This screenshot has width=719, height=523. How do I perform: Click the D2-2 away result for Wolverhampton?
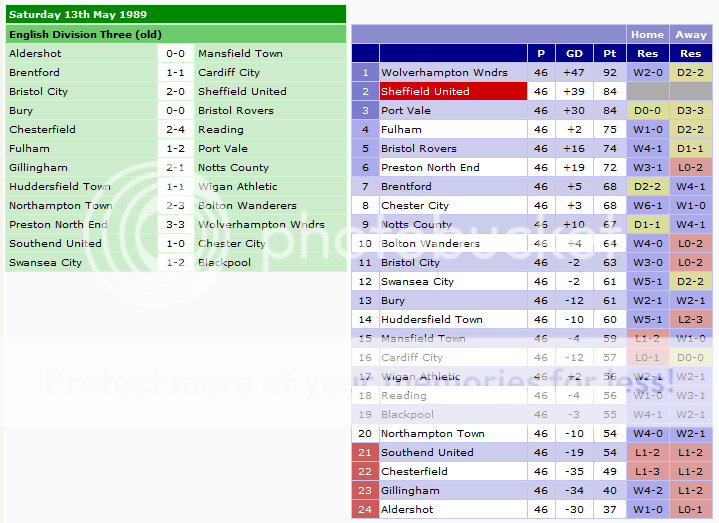[x=691, y=72]
